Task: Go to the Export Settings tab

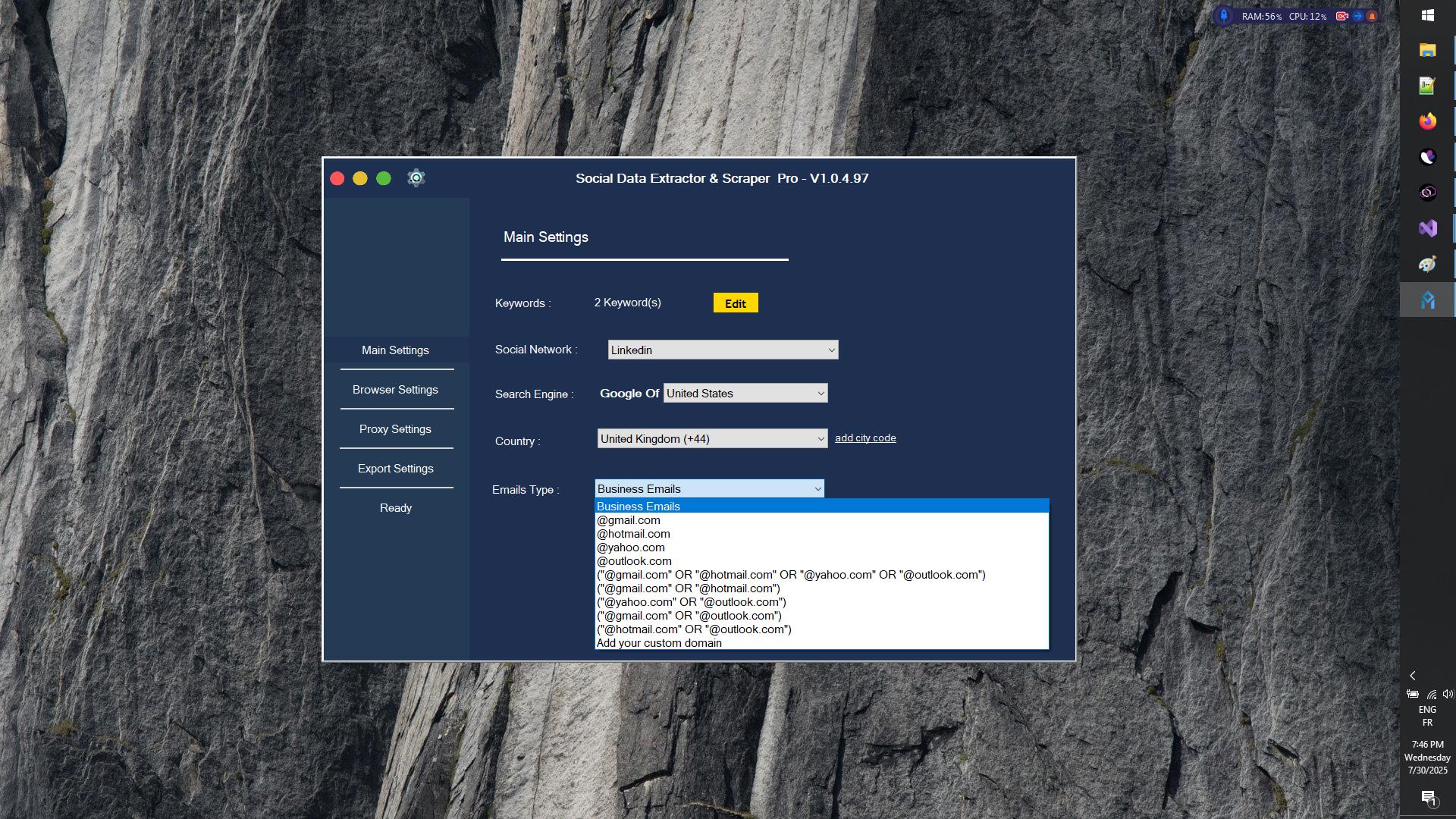Action: click(x=395, y=469)
